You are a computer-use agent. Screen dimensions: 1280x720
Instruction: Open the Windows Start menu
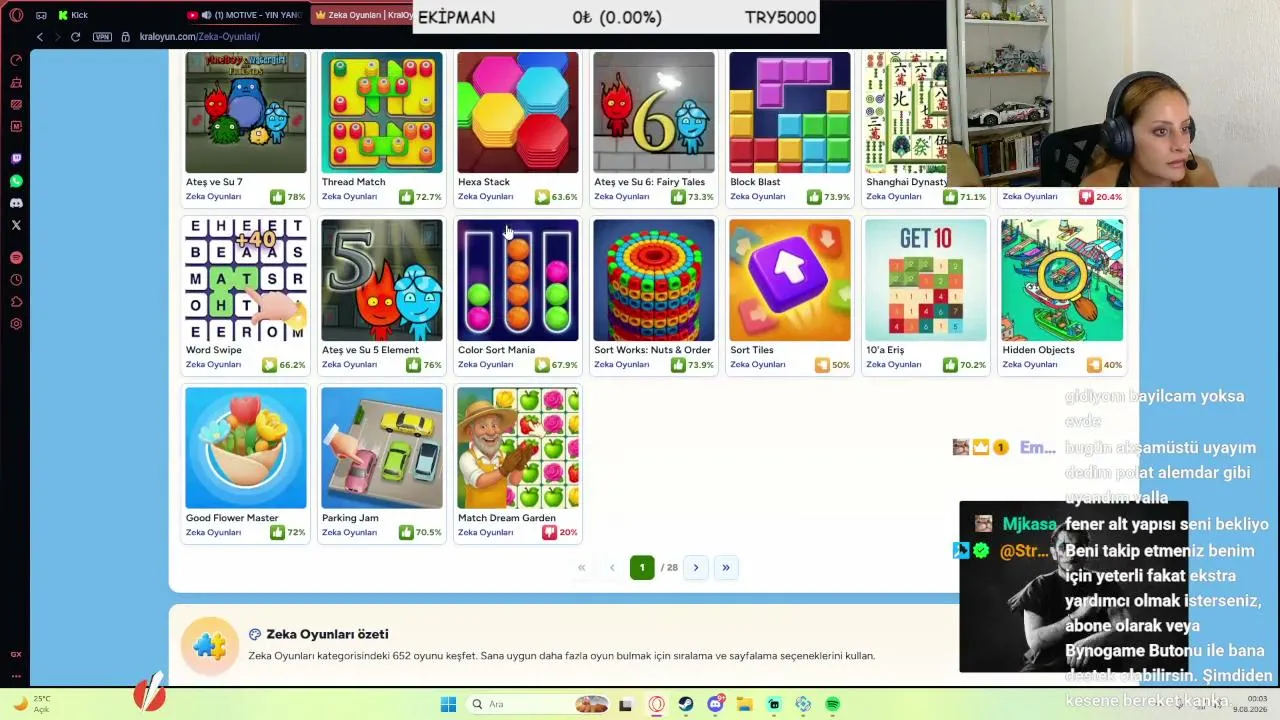tap(448, 704)
